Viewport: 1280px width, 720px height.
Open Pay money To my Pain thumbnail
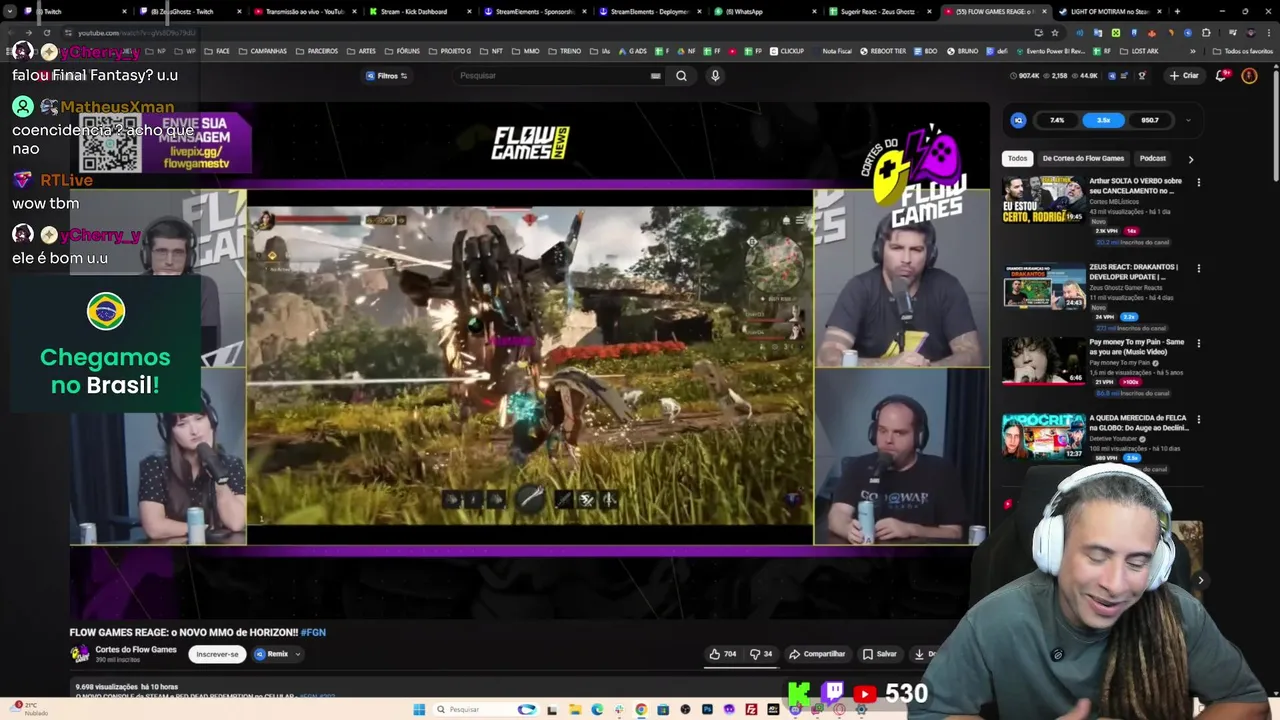point(1044,361)
